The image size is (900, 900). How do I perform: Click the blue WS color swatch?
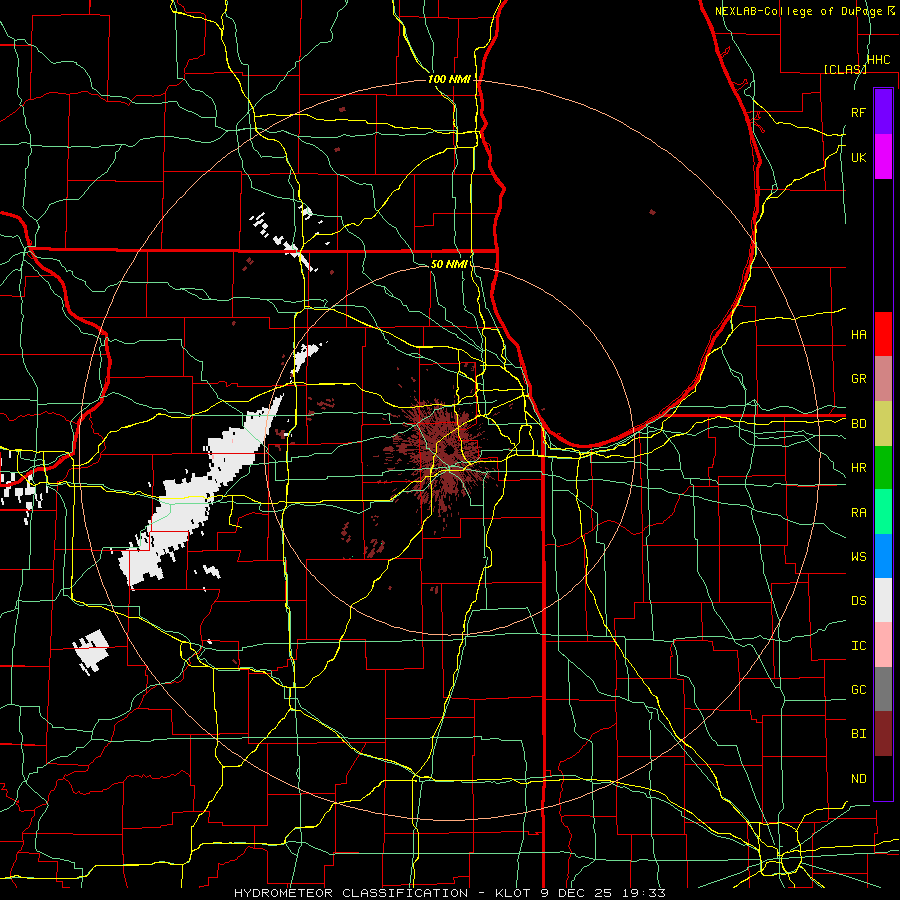(x=883, y=556)
